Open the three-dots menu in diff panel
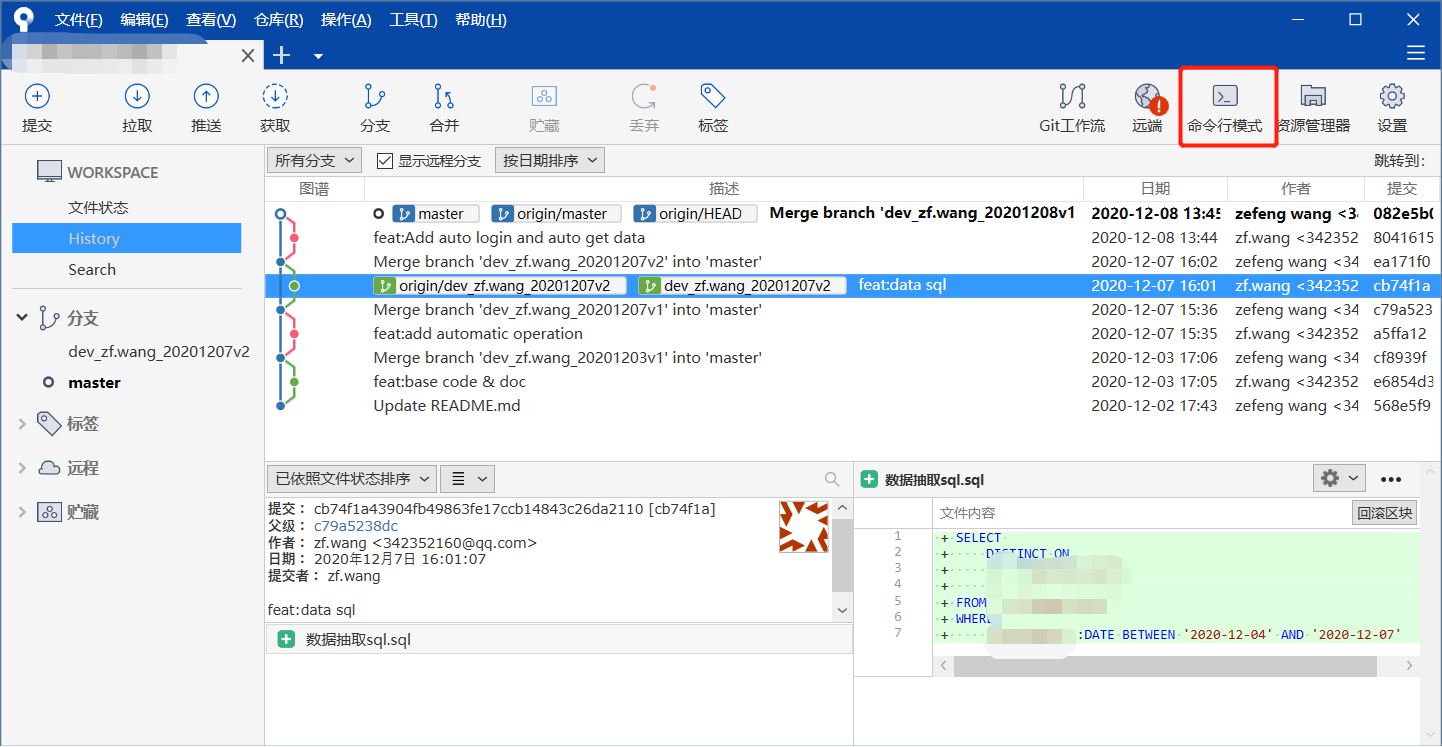Screen dimensions: 1442x747 coord(1391,479)
